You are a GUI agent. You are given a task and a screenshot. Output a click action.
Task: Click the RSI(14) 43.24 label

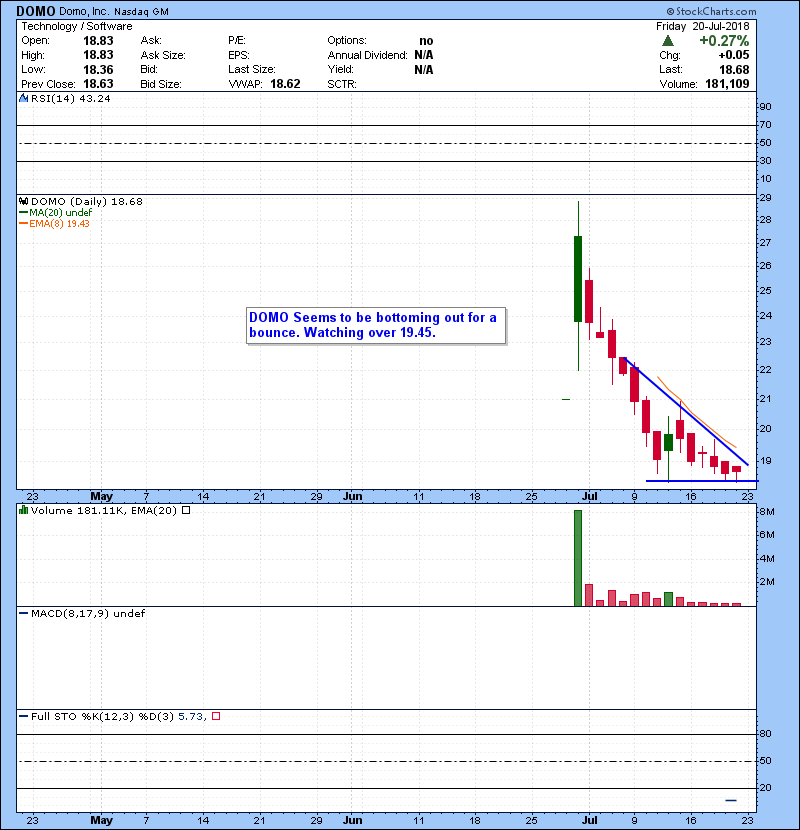70,98
